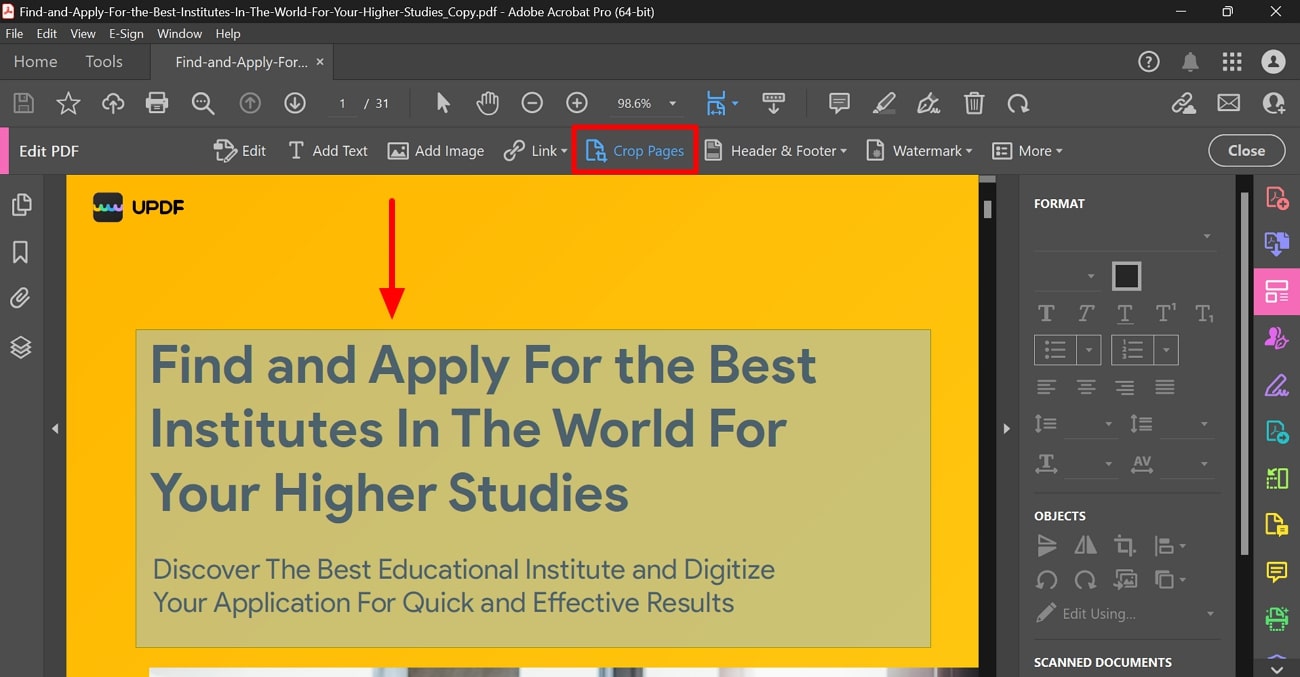
Task: Show page thumbnails panel
Action: [x=21, y=205]
